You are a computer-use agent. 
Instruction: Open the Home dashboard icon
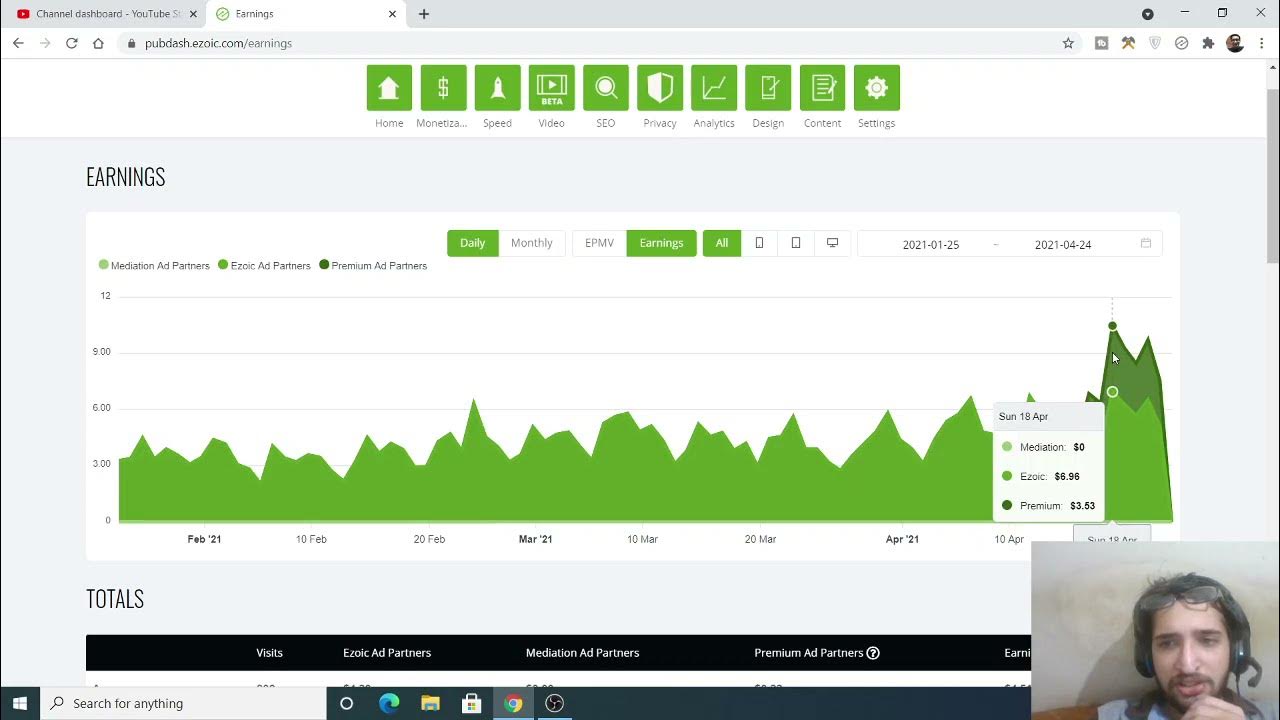pyautogui.click(x=389, y=88)
